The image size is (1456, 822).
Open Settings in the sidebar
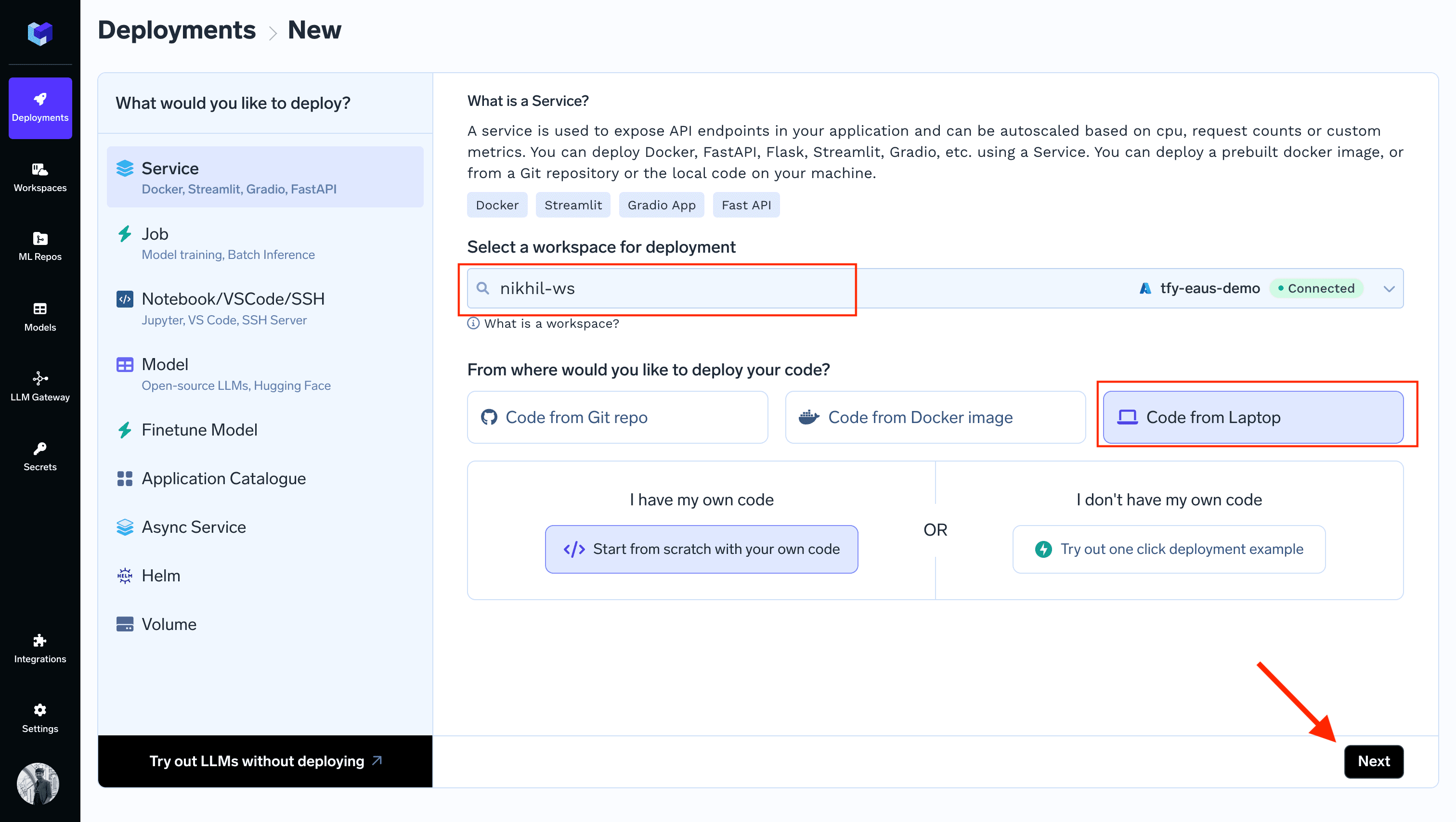40,719
